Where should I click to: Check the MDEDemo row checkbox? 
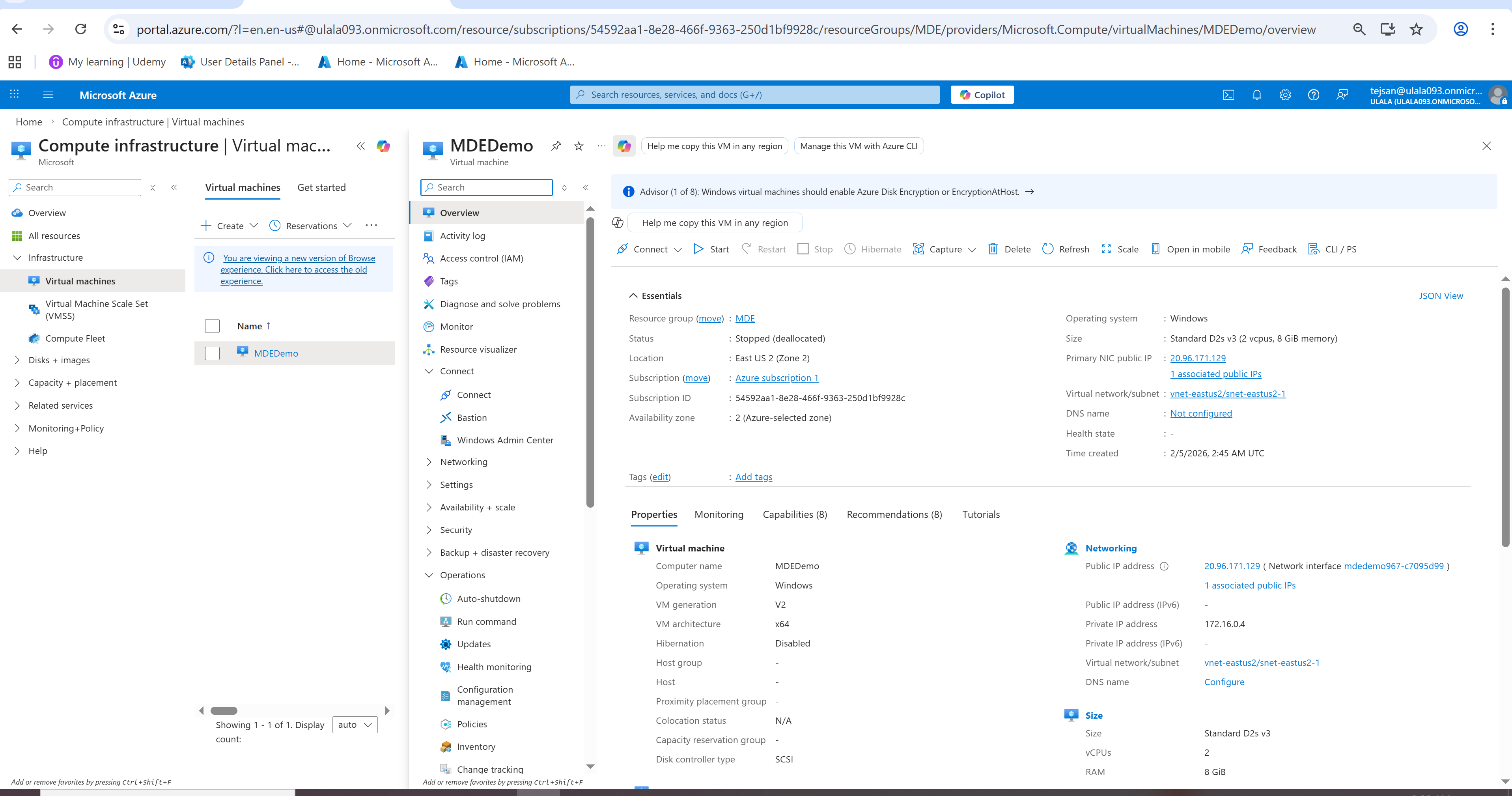212,353
